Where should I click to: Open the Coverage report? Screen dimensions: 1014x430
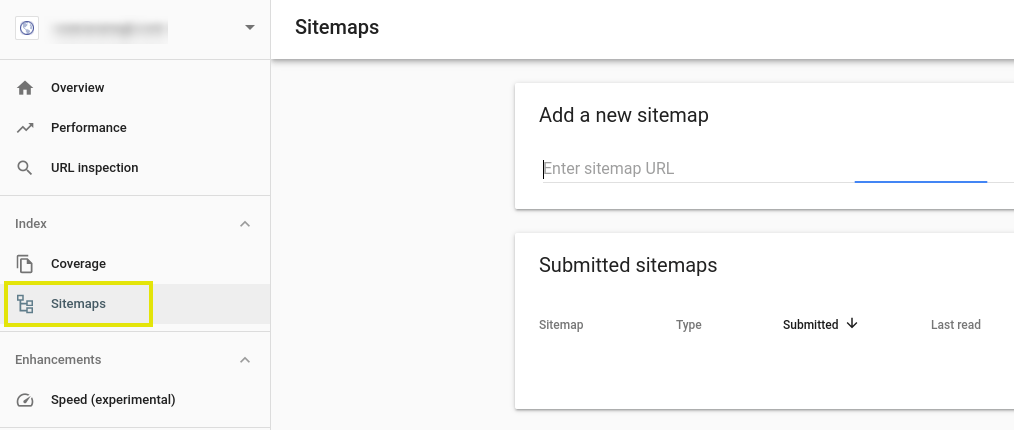[x=78, y=264]
